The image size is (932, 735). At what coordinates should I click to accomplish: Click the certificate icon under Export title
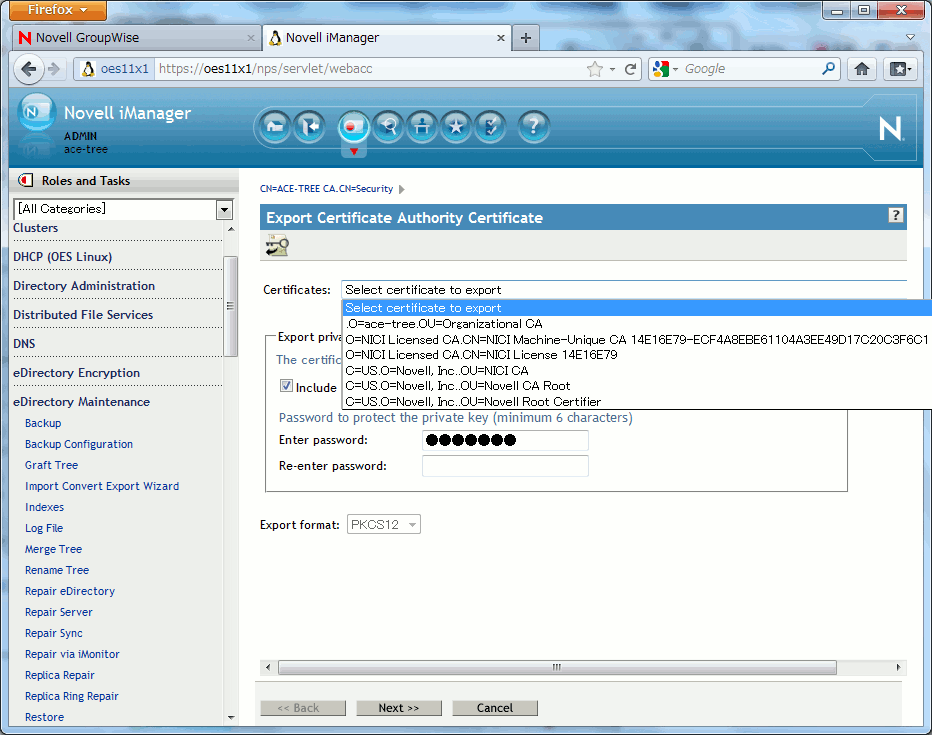pos(277,245)
